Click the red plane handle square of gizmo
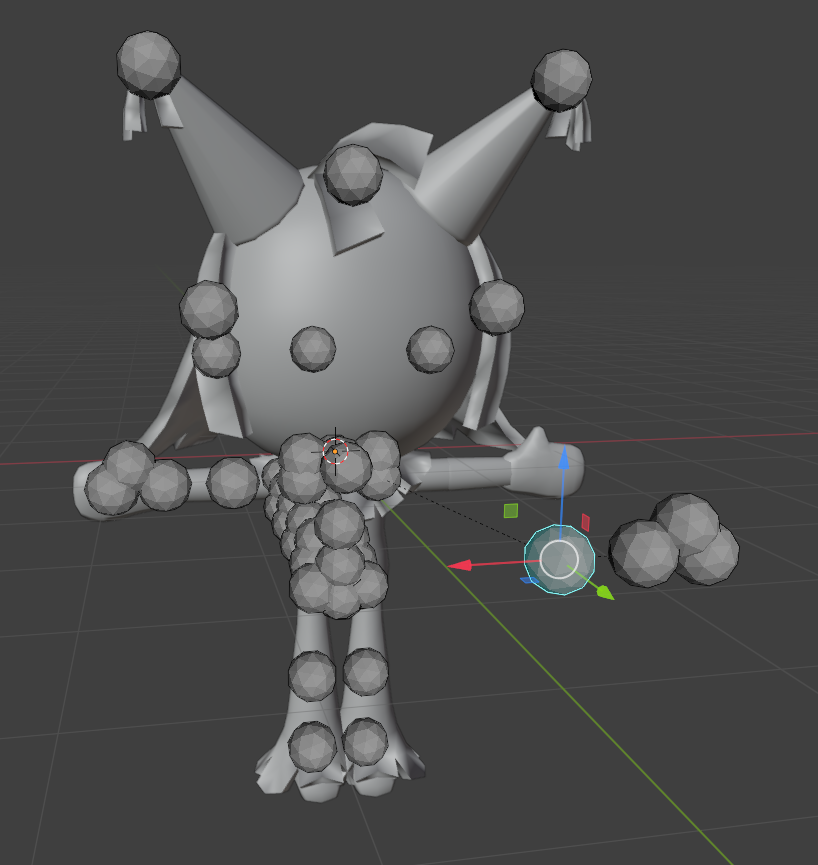The width and height of the screenshot is (818, 865). (586, 522)
